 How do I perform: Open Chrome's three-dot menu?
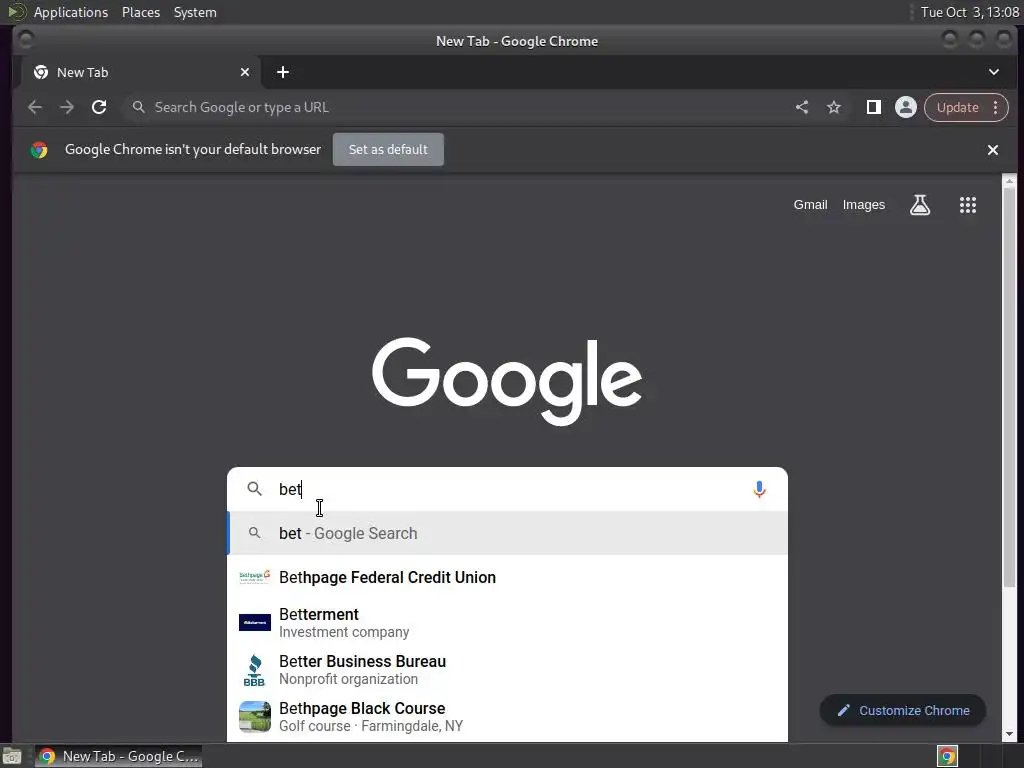[x=996, y=107]
